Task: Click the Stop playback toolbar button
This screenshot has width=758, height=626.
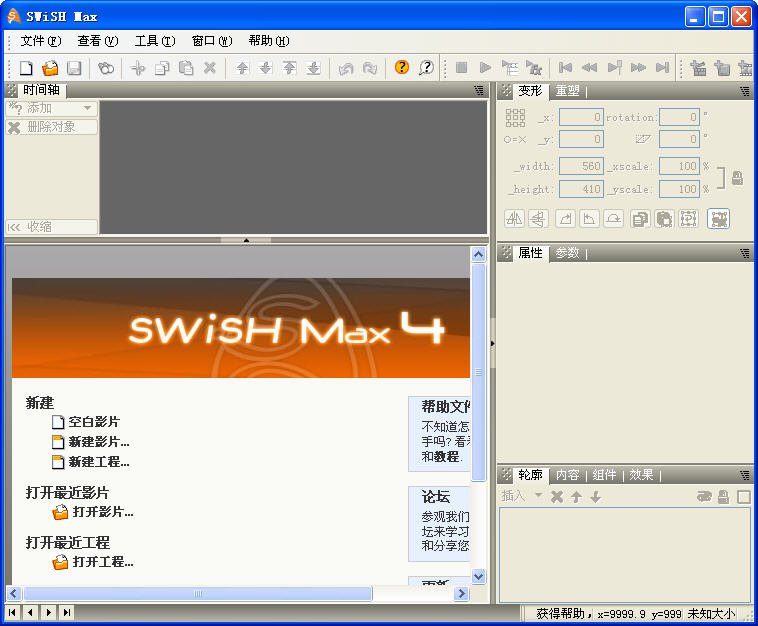Action: (461, 68)
